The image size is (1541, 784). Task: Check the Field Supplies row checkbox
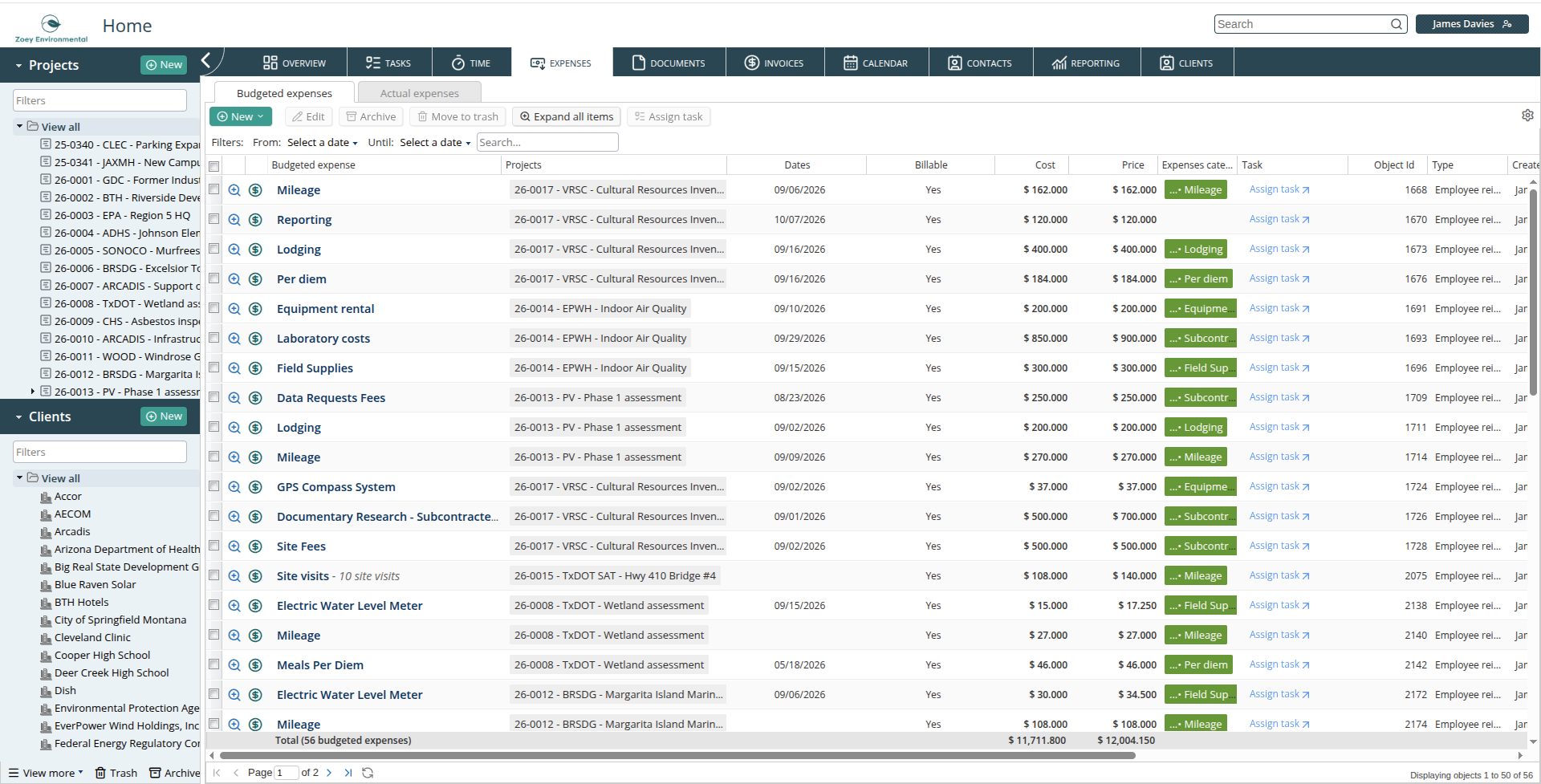(x=214, y=368)
